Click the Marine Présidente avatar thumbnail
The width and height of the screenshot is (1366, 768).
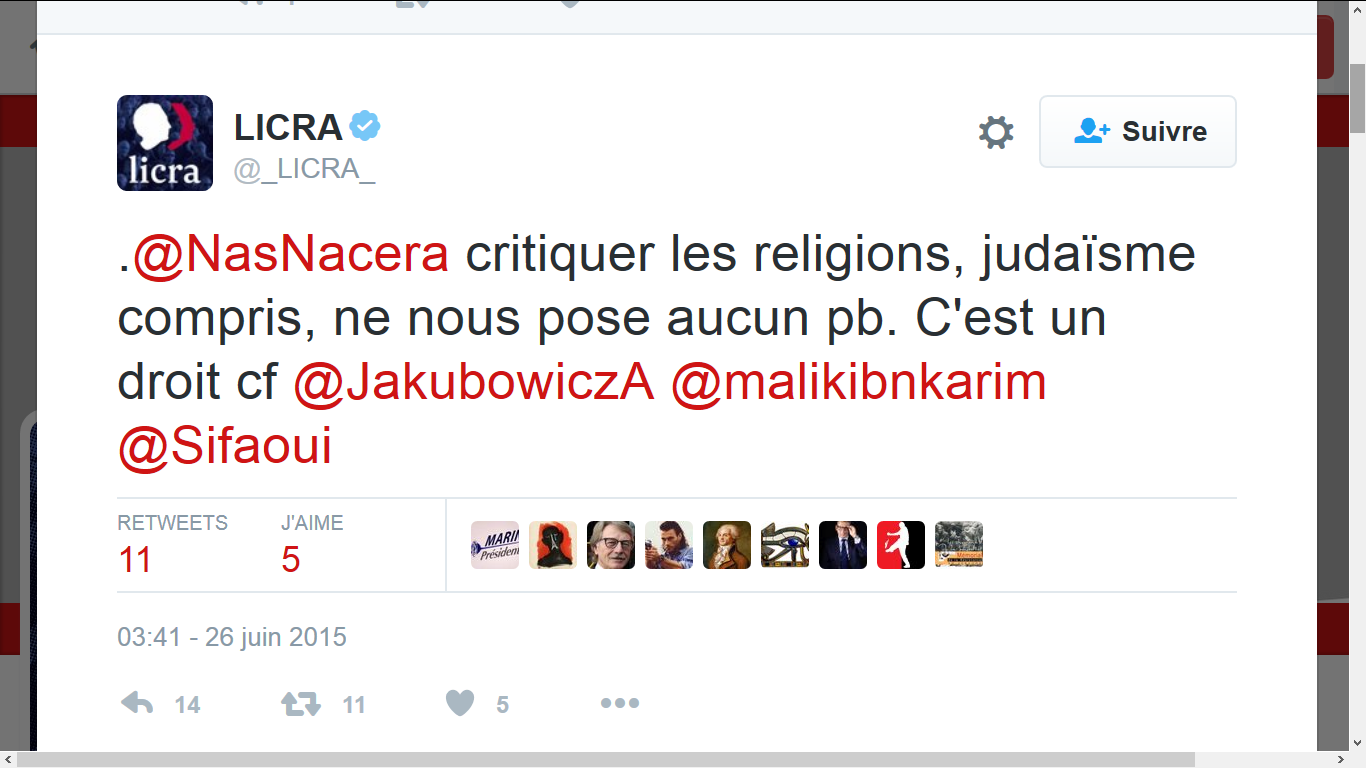click(x=495, y=545)
